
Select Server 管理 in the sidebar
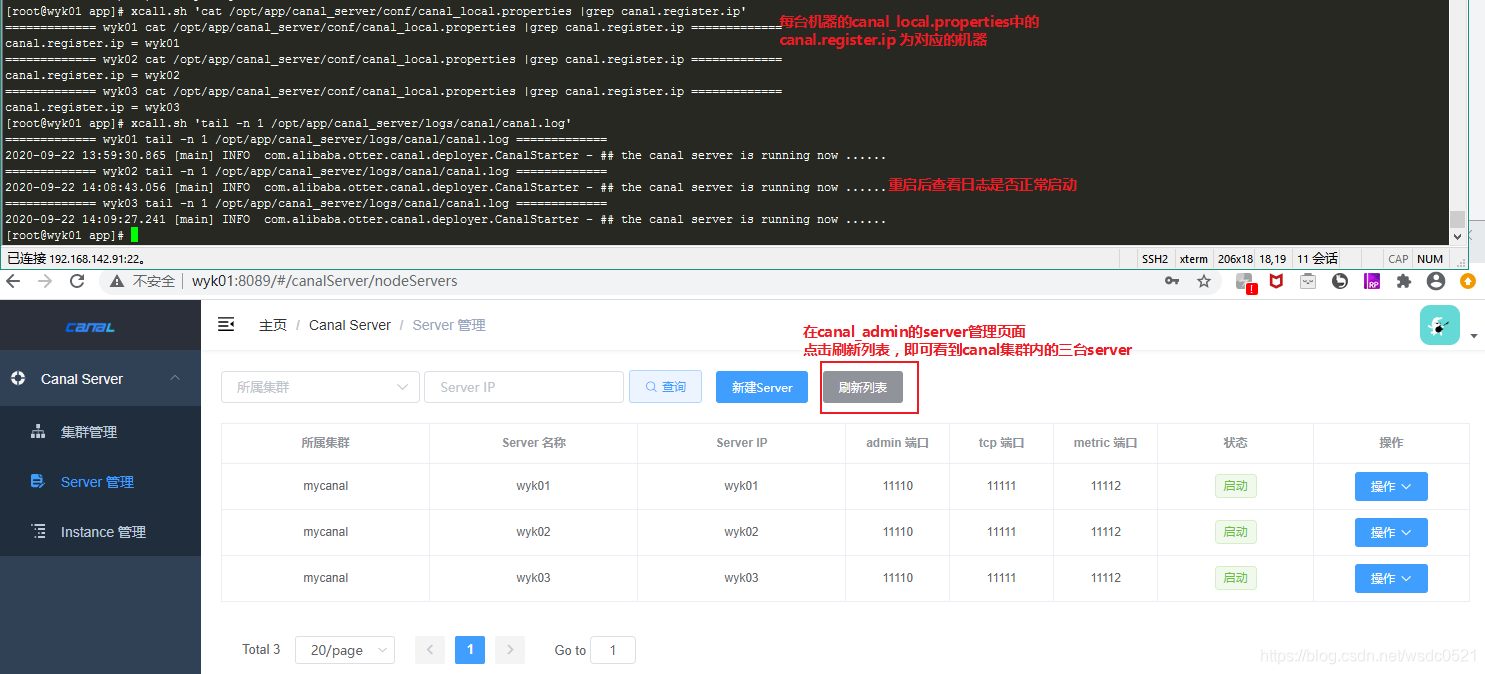click(x=100, y=482)
